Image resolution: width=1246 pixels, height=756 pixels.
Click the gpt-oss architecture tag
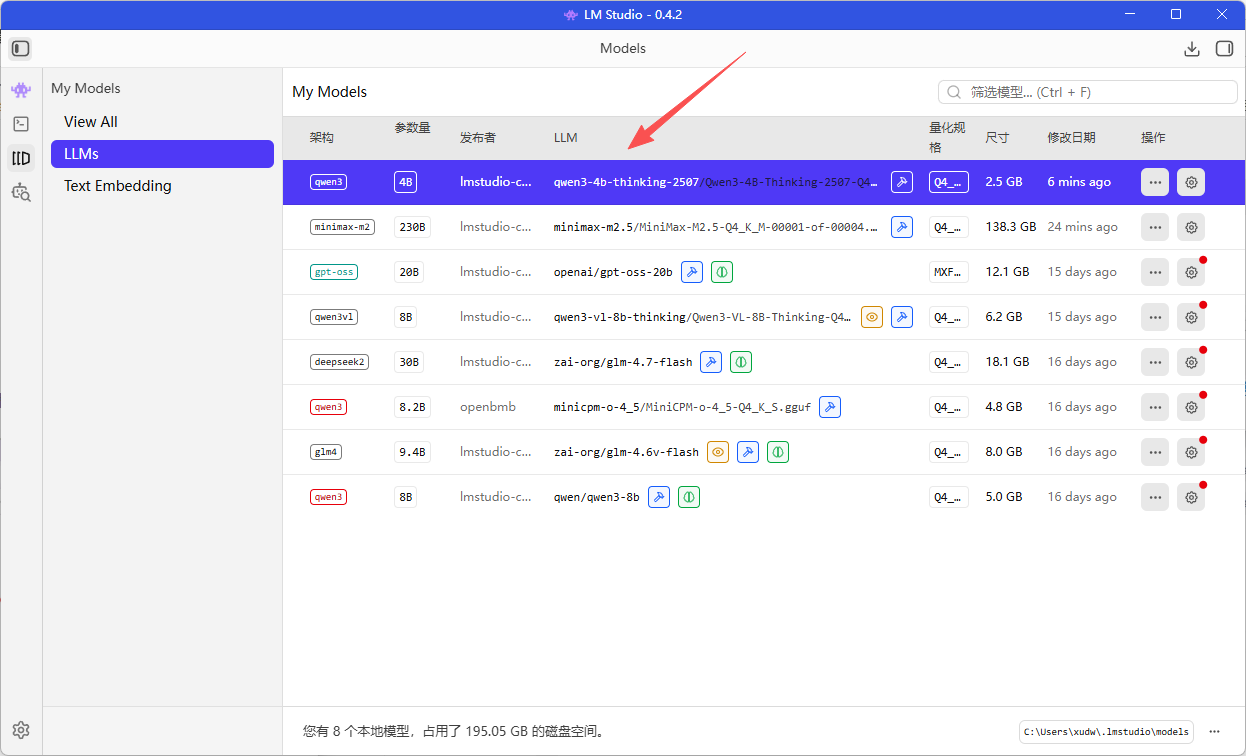(x=333, y=272)
